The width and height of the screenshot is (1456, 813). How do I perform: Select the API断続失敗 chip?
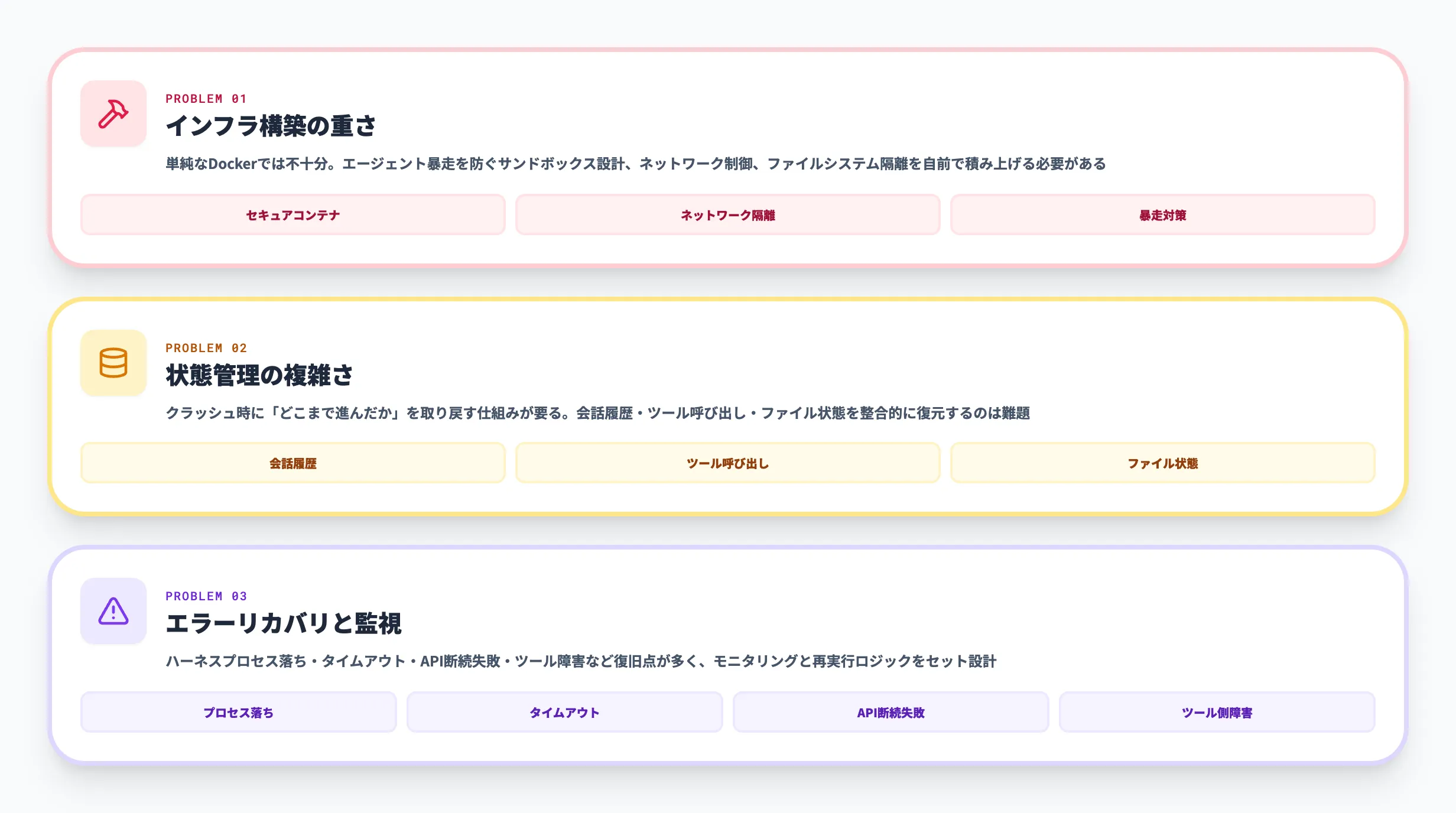click(x=890, y=712)
